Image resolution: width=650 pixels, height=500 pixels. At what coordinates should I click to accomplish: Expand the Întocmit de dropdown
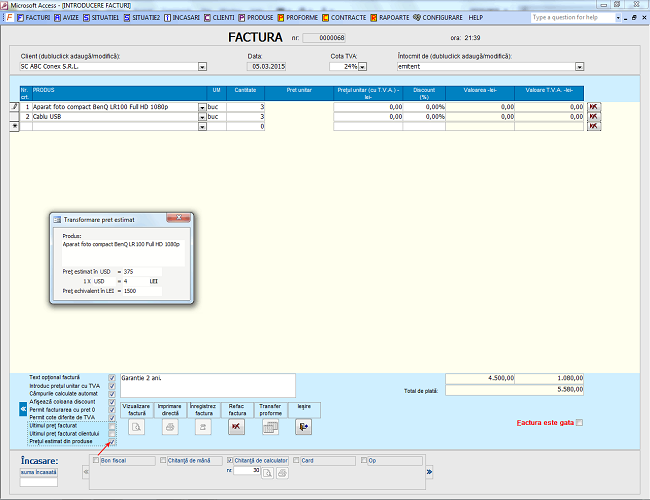point(580,67)
